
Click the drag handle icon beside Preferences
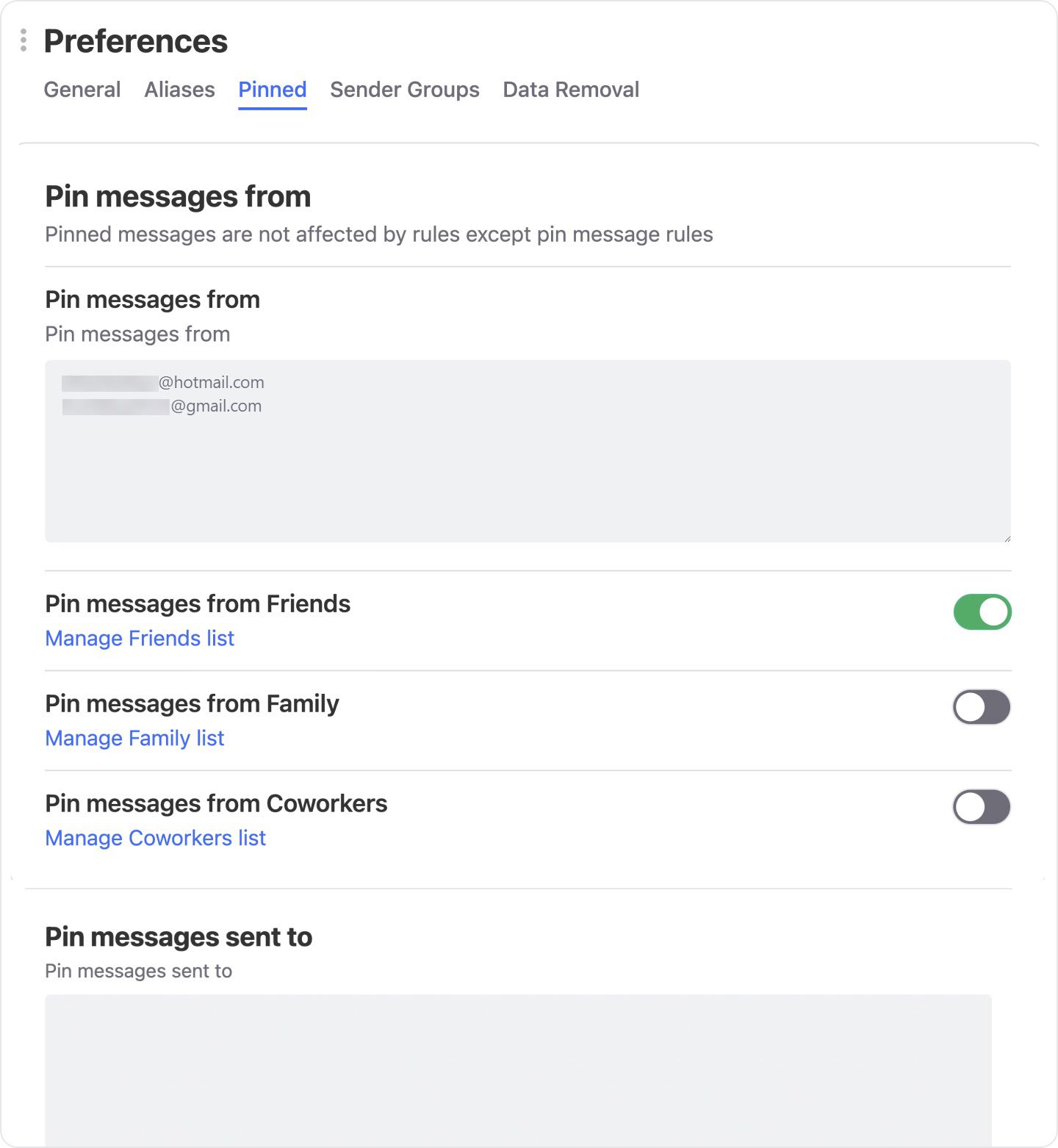24,40
